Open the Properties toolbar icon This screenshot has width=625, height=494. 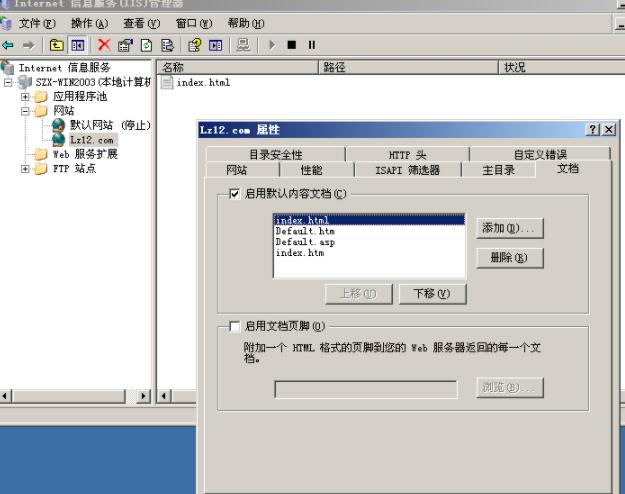coord(125,45)
